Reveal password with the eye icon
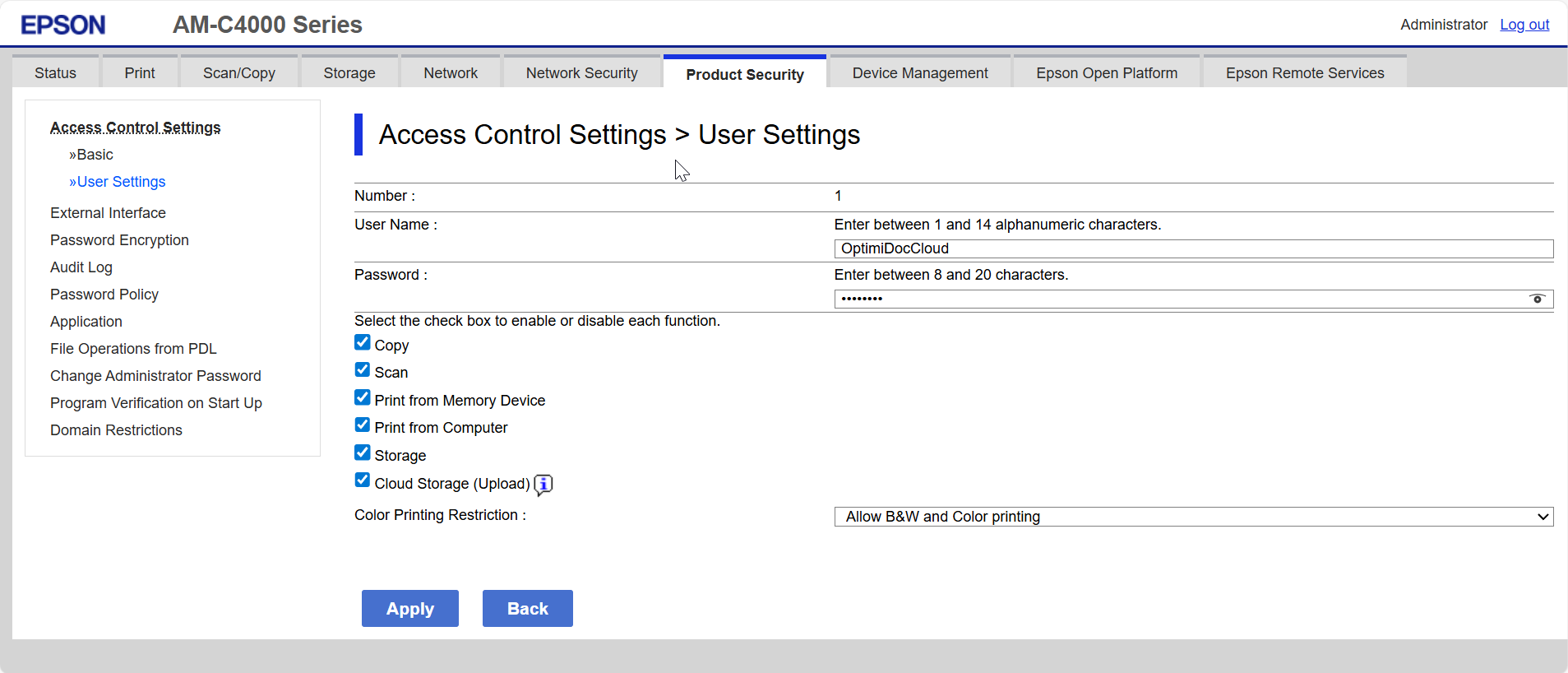This screenshot has height=673, width=1568. [1537, 299]
